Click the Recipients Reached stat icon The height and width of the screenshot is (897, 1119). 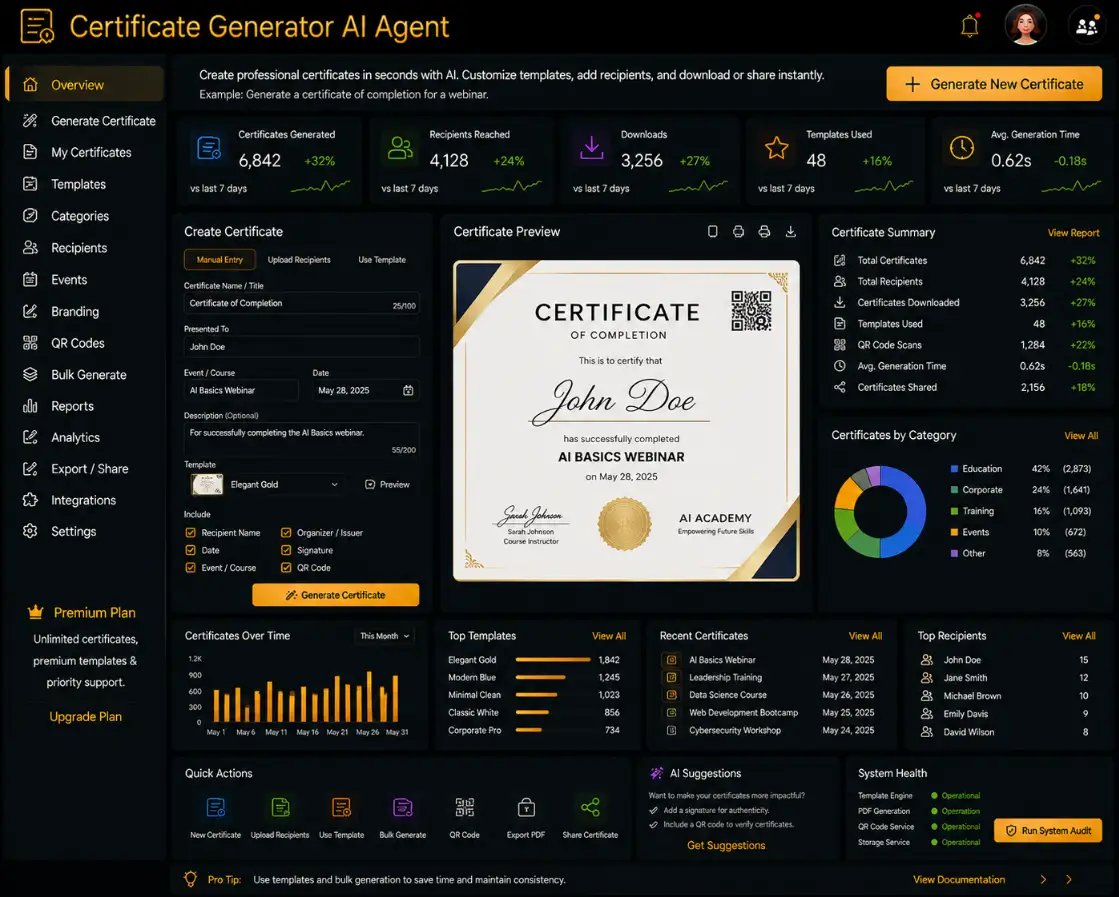[x=400, y=148]
